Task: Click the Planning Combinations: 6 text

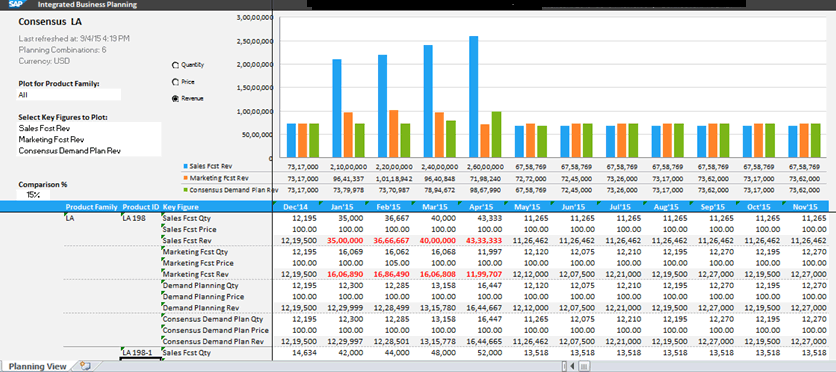Action: 62,50
